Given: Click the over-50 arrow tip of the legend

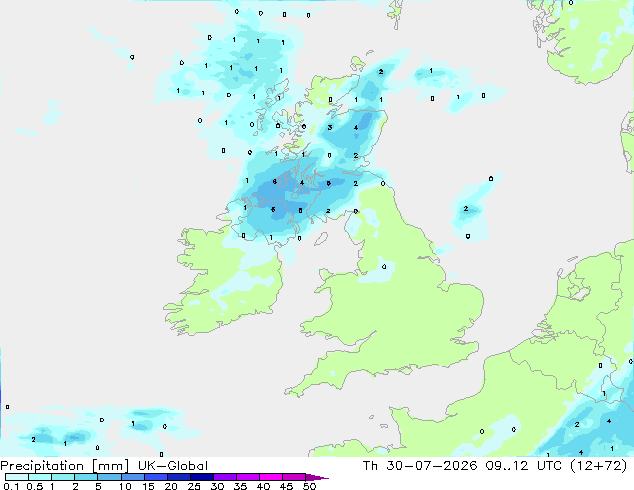Looking at the screenshot, I should (x=317, y=478).
